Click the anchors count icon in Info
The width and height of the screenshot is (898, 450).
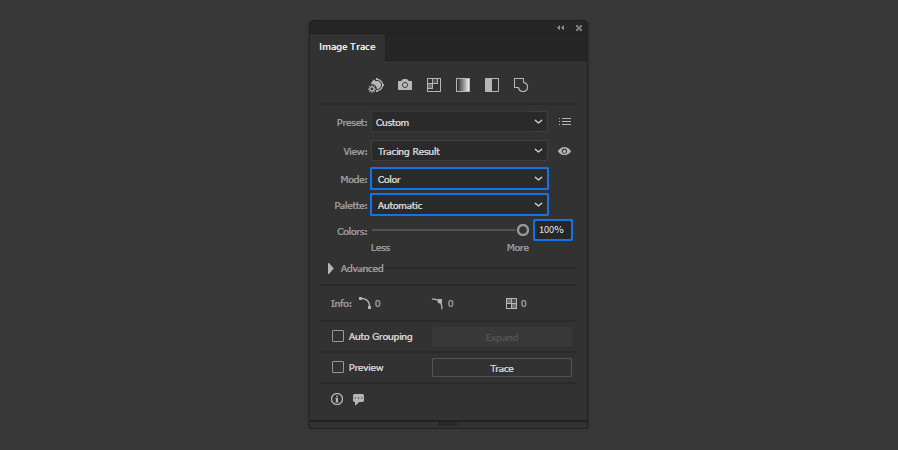coord(438,303)
